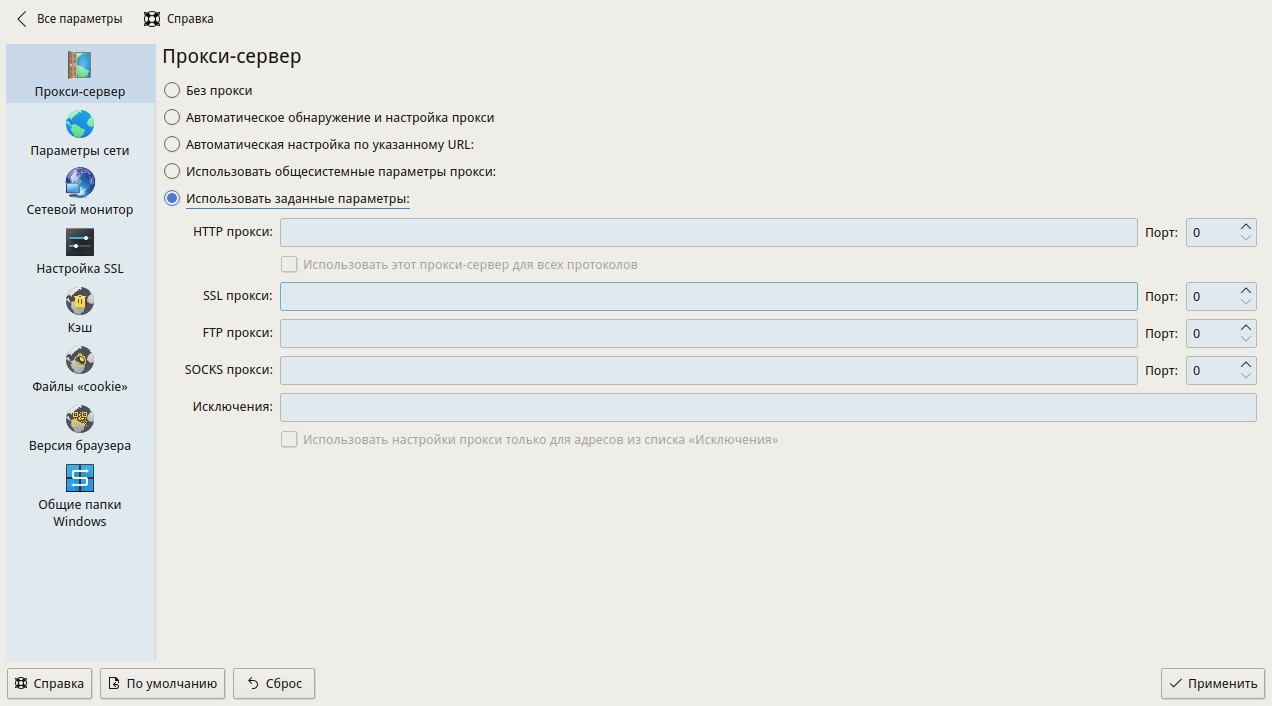Screen dimensions: 1272x706
Task: Increase the HTTP proxy port value
Action: (x=1246, y=227)
